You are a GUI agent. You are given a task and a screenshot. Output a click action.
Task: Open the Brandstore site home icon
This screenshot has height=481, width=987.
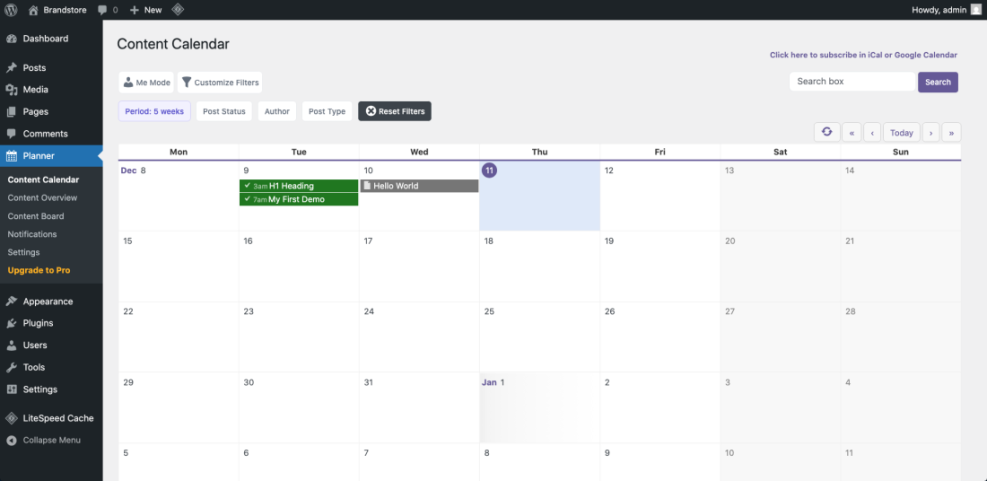[x=34, y=9]
